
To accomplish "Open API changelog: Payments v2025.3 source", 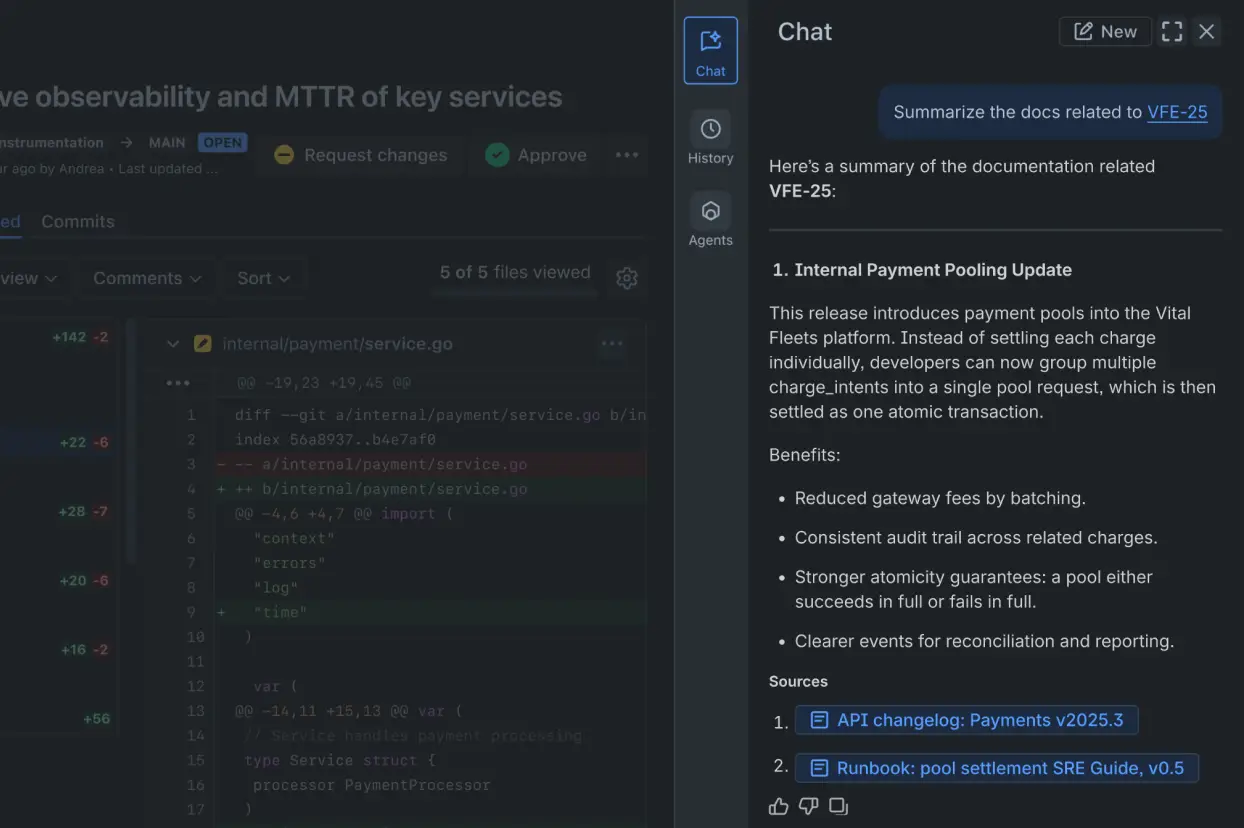I will click(966, 720).
